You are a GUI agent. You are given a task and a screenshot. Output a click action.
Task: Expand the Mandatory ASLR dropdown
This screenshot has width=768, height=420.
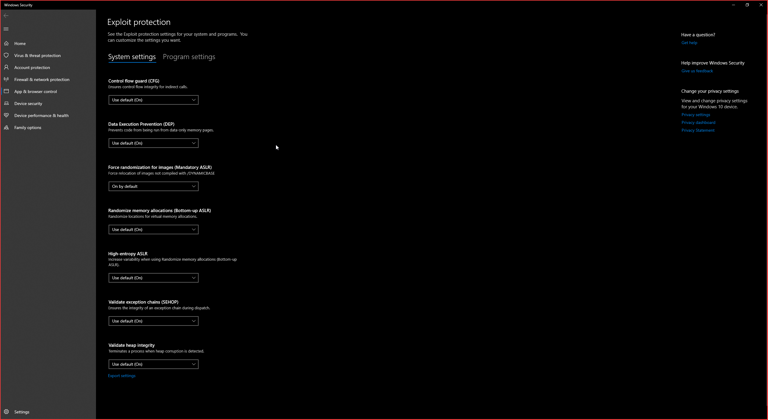[x=153, y=186]
